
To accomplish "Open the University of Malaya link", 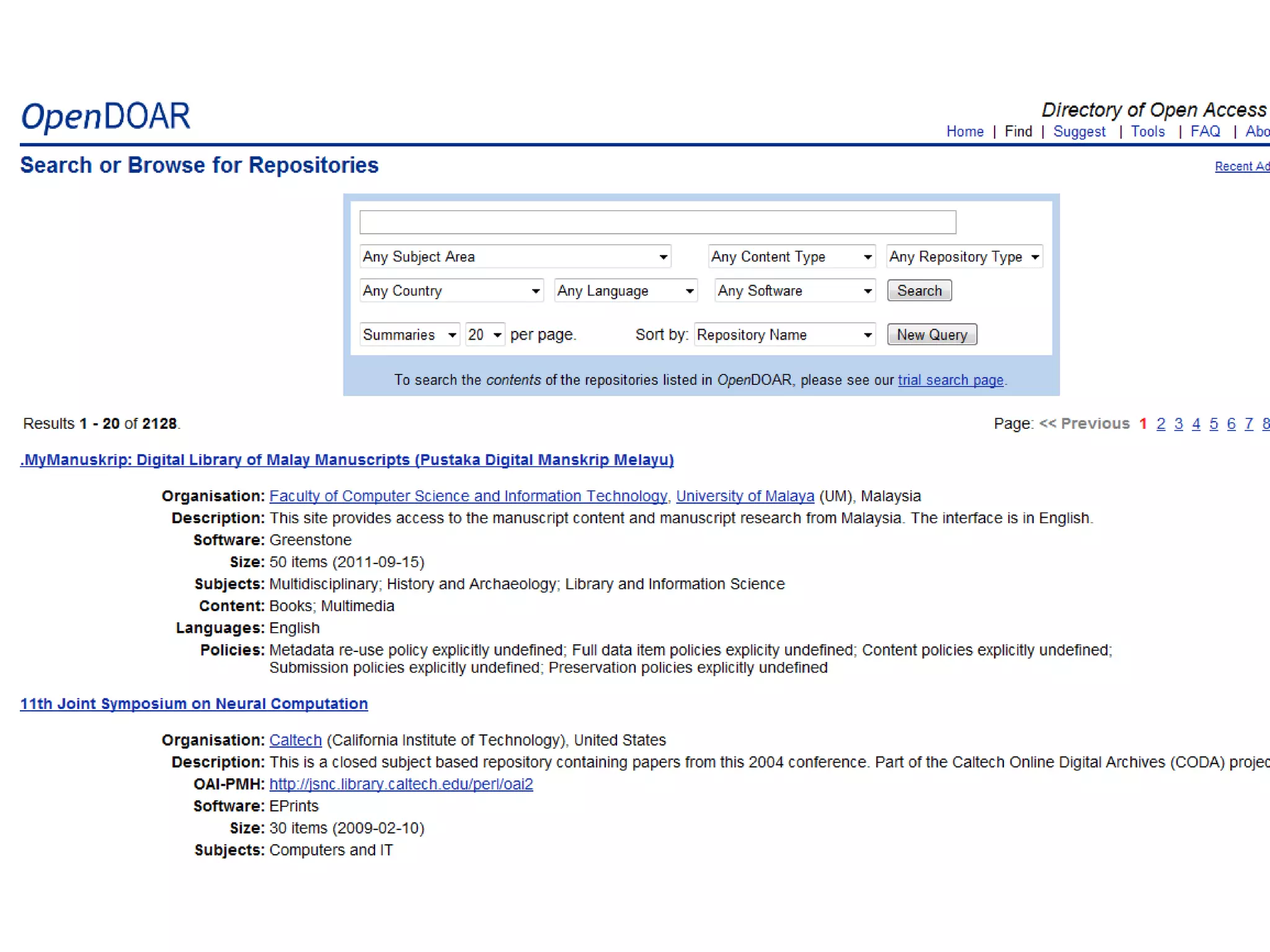I will tap(745, 496).
